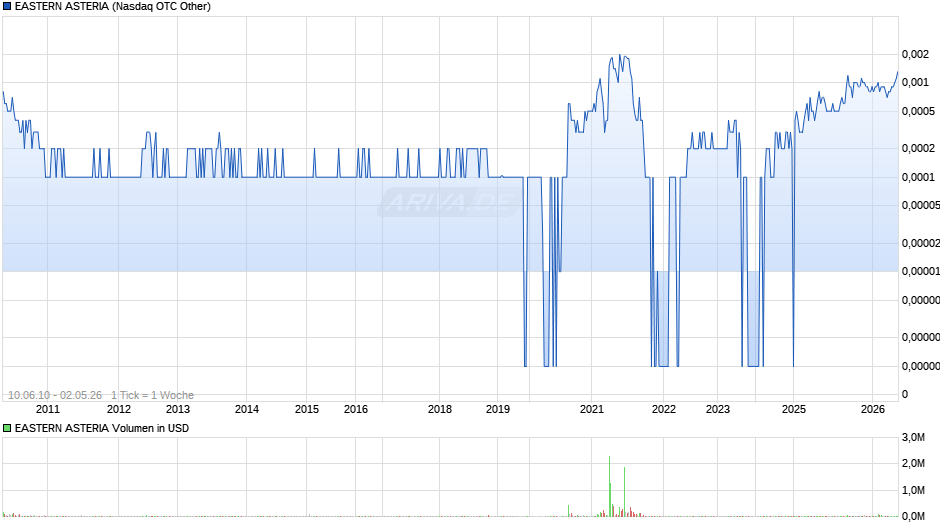Click the 1,0M volume axis label
Viewport: 940px width, 526px height.
click(913, 490)
